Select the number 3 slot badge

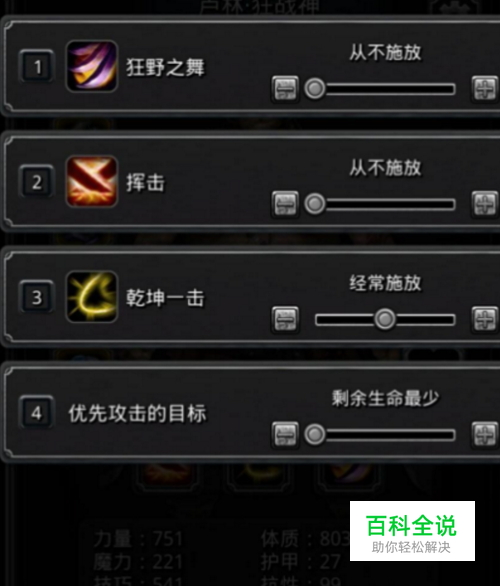point(37,297)
